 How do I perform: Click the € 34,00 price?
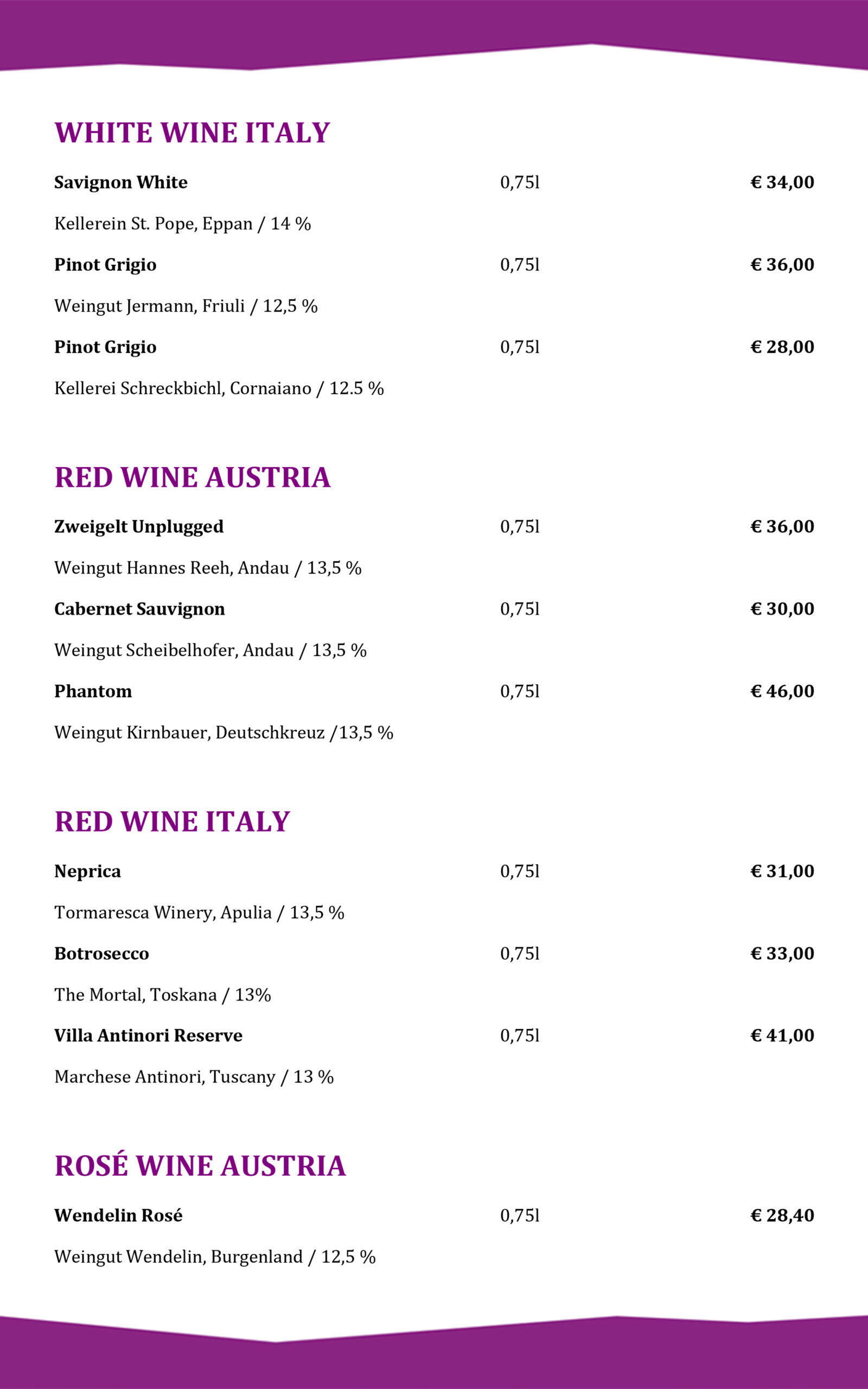(782, 182)
